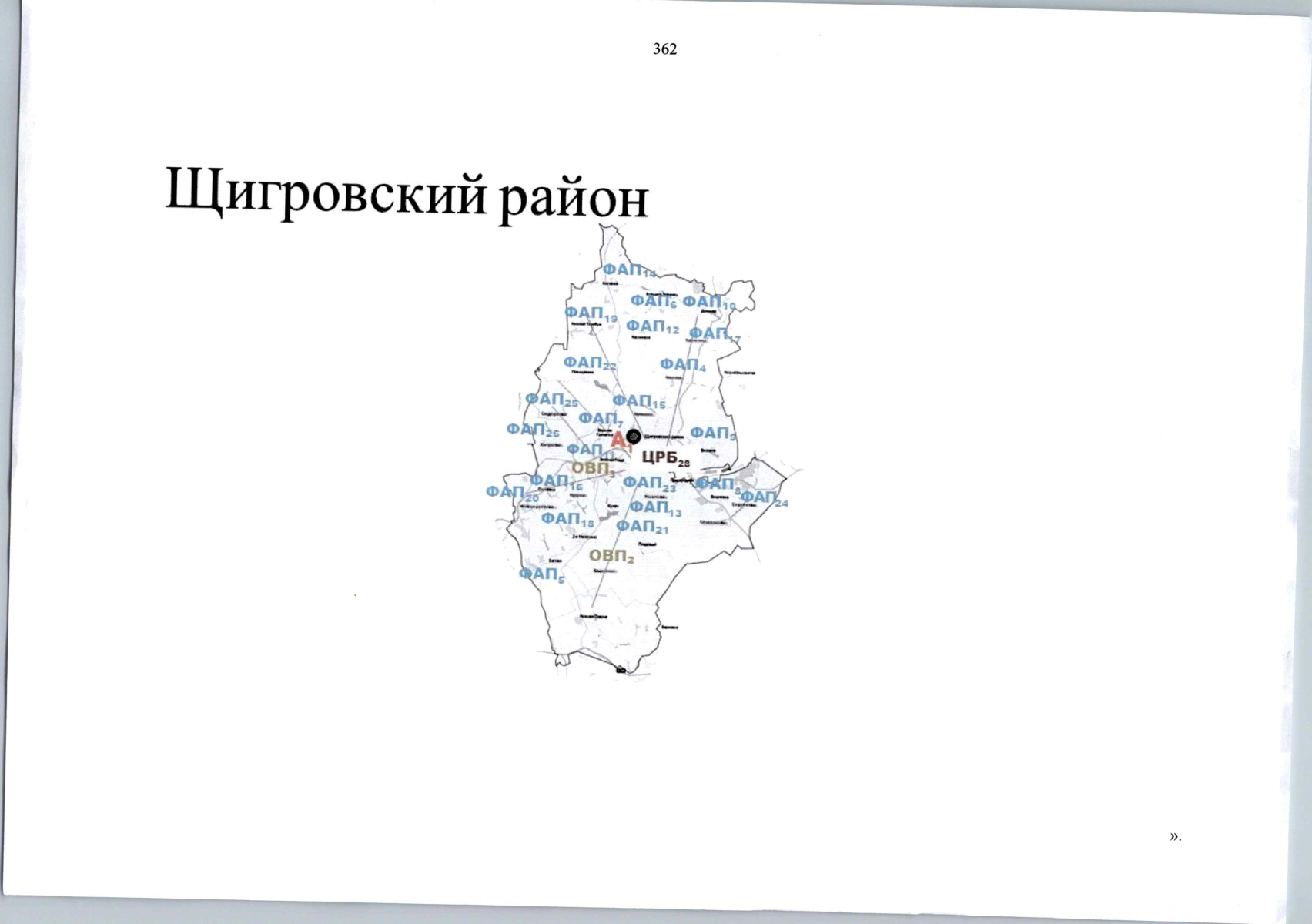Click the black town dot beside А₁

coord(634,435)
